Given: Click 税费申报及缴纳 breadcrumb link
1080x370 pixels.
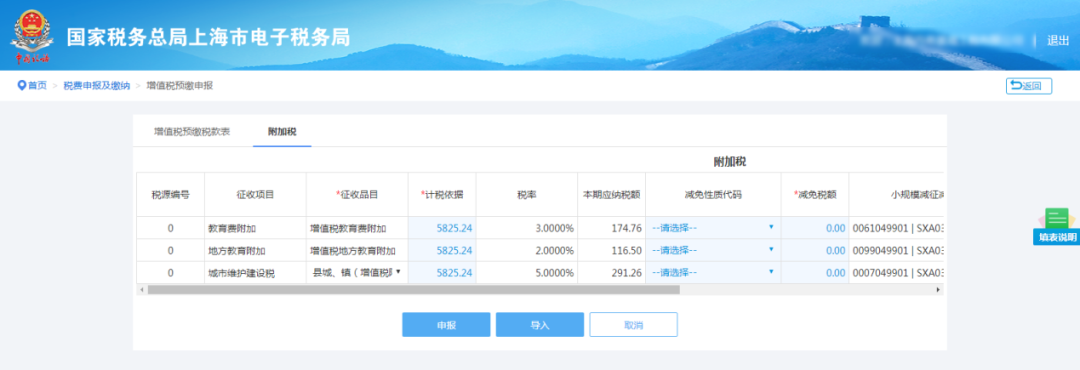Looking at the screenshot, I should click(96, 86).
